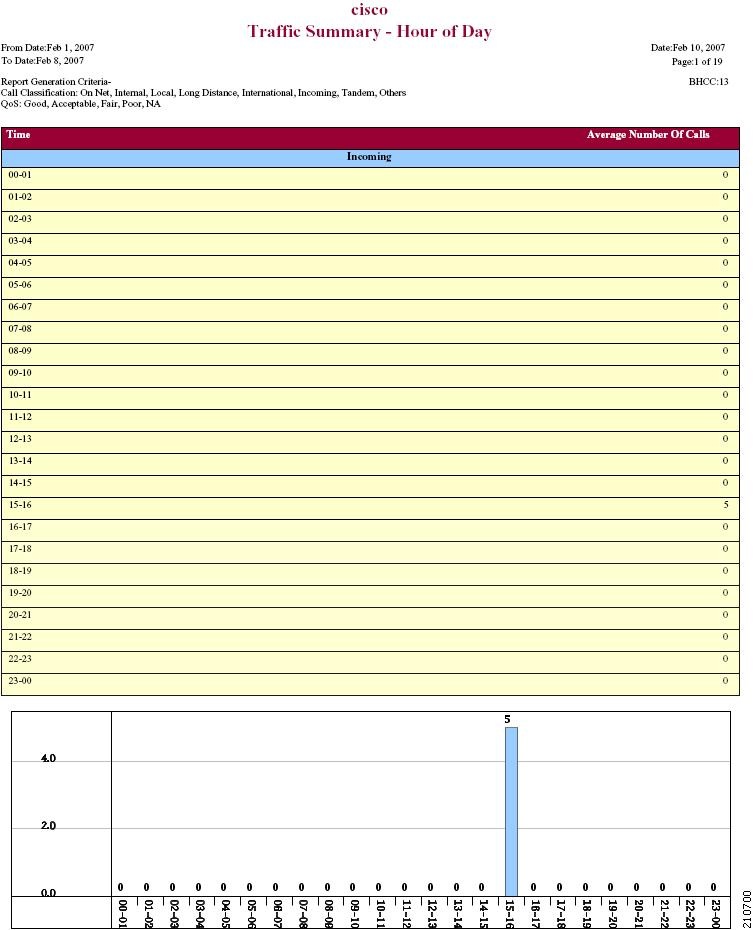
Task: Click the Call Classification criteria line
Action: 203,93
